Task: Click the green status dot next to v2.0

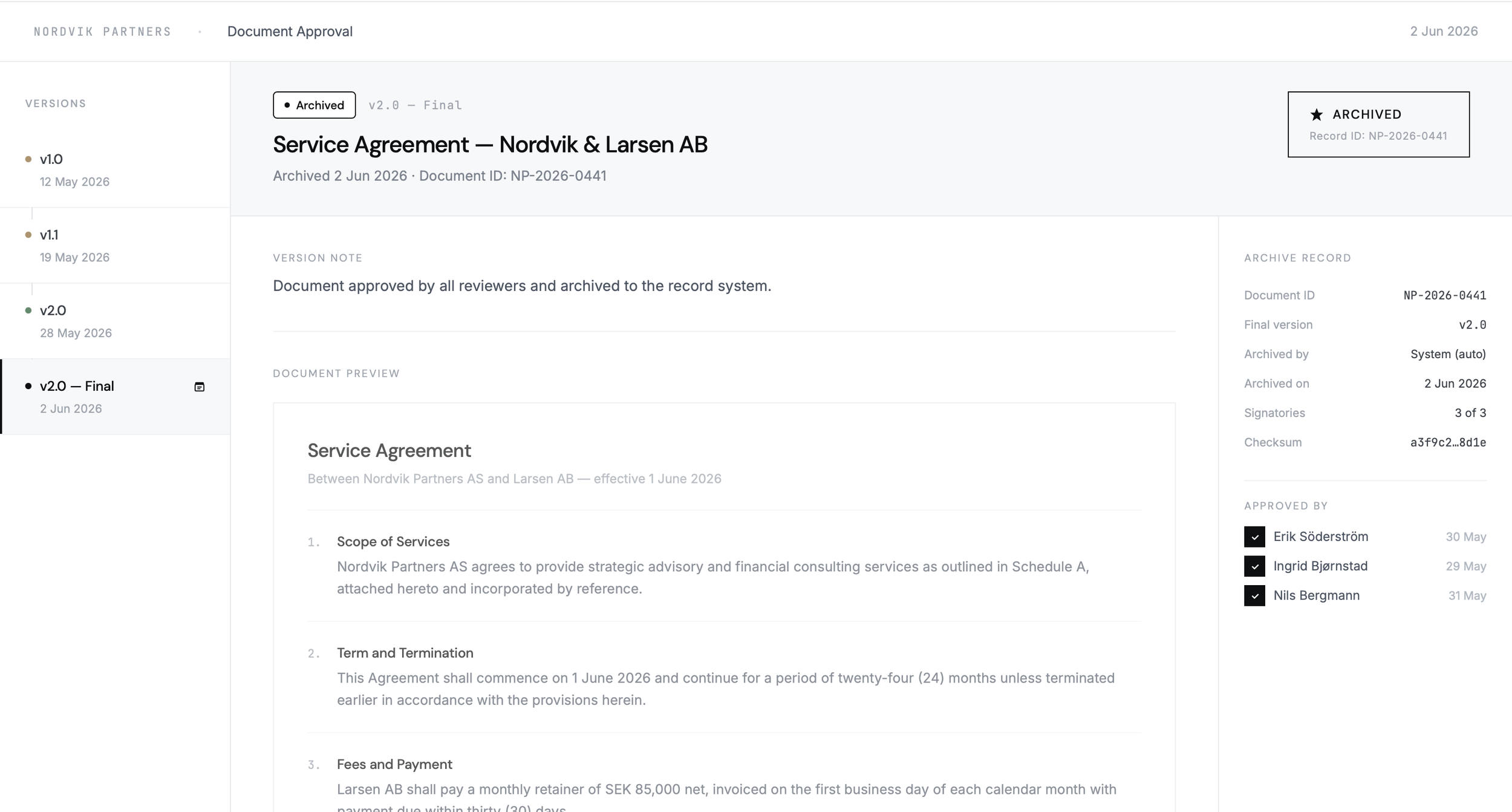Action: [x=28, y=310]
